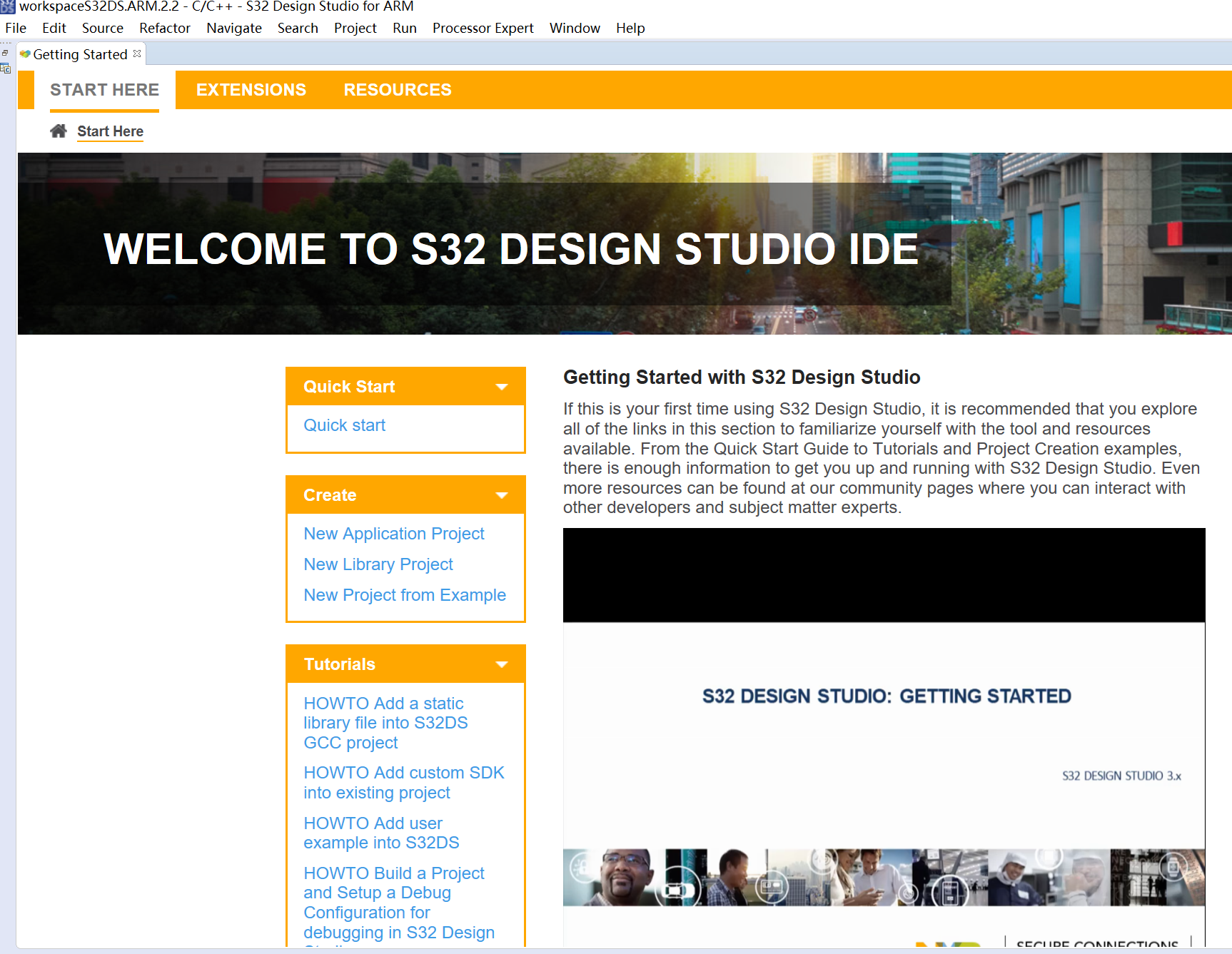Open the Help menu
1232x954 pixels.
[x=630, y=28]
